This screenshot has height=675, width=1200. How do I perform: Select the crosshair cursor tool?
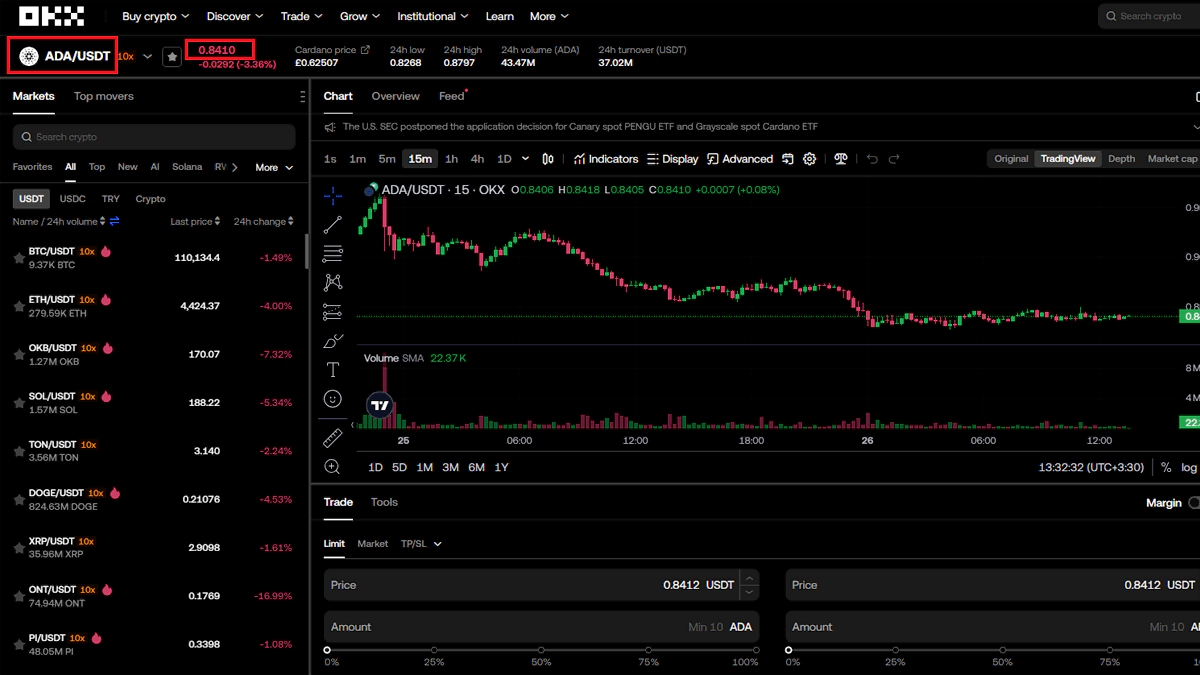coord(333,196)
